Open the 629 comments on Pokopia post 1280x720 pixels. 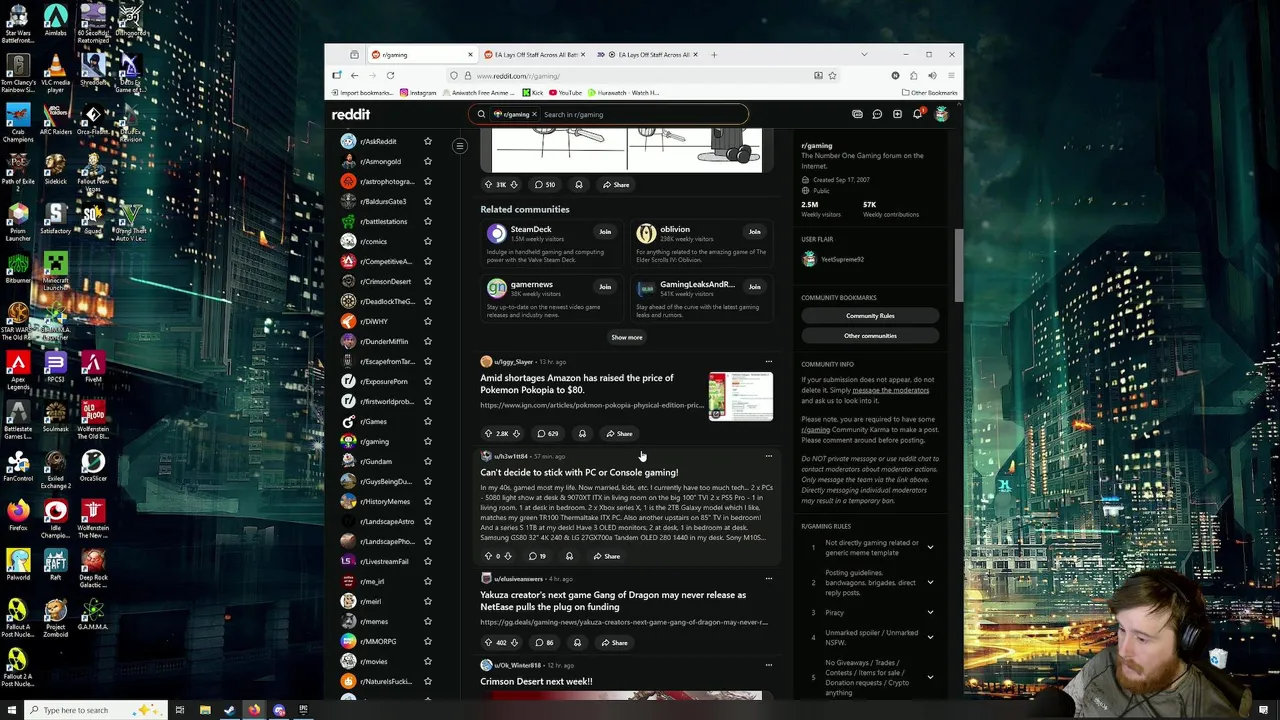click(547, 434)
